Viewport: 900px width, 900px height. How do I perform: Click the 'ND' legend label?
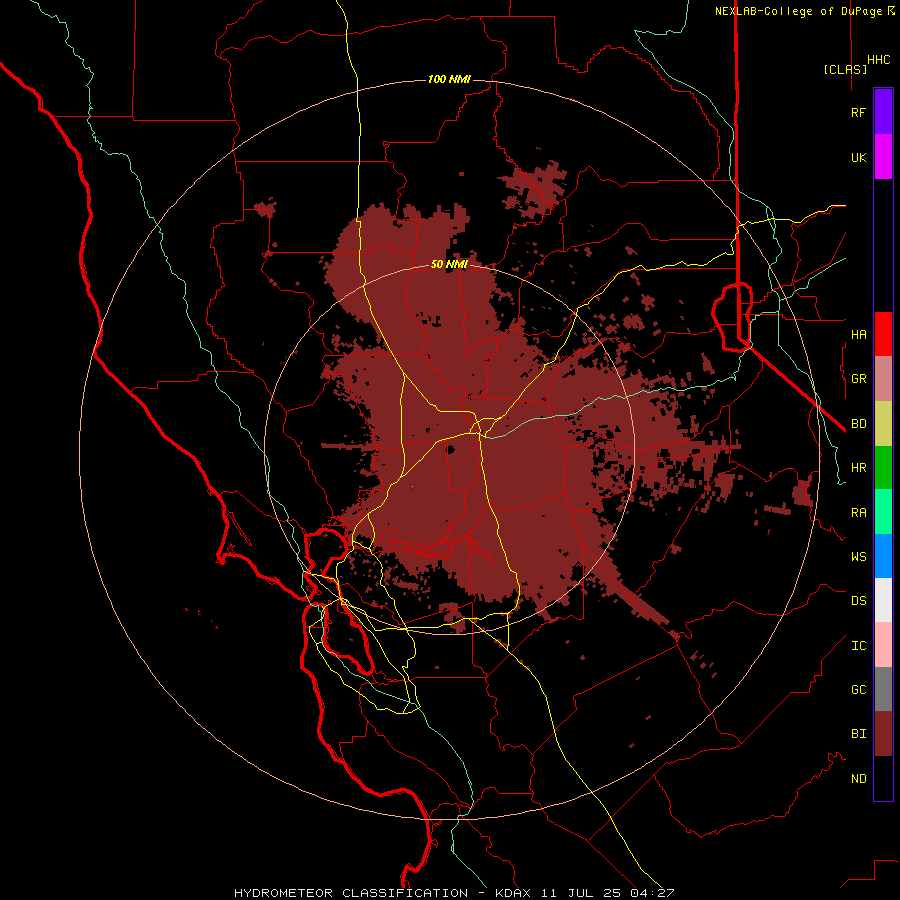pyautogui.click(x=859, y=779)
